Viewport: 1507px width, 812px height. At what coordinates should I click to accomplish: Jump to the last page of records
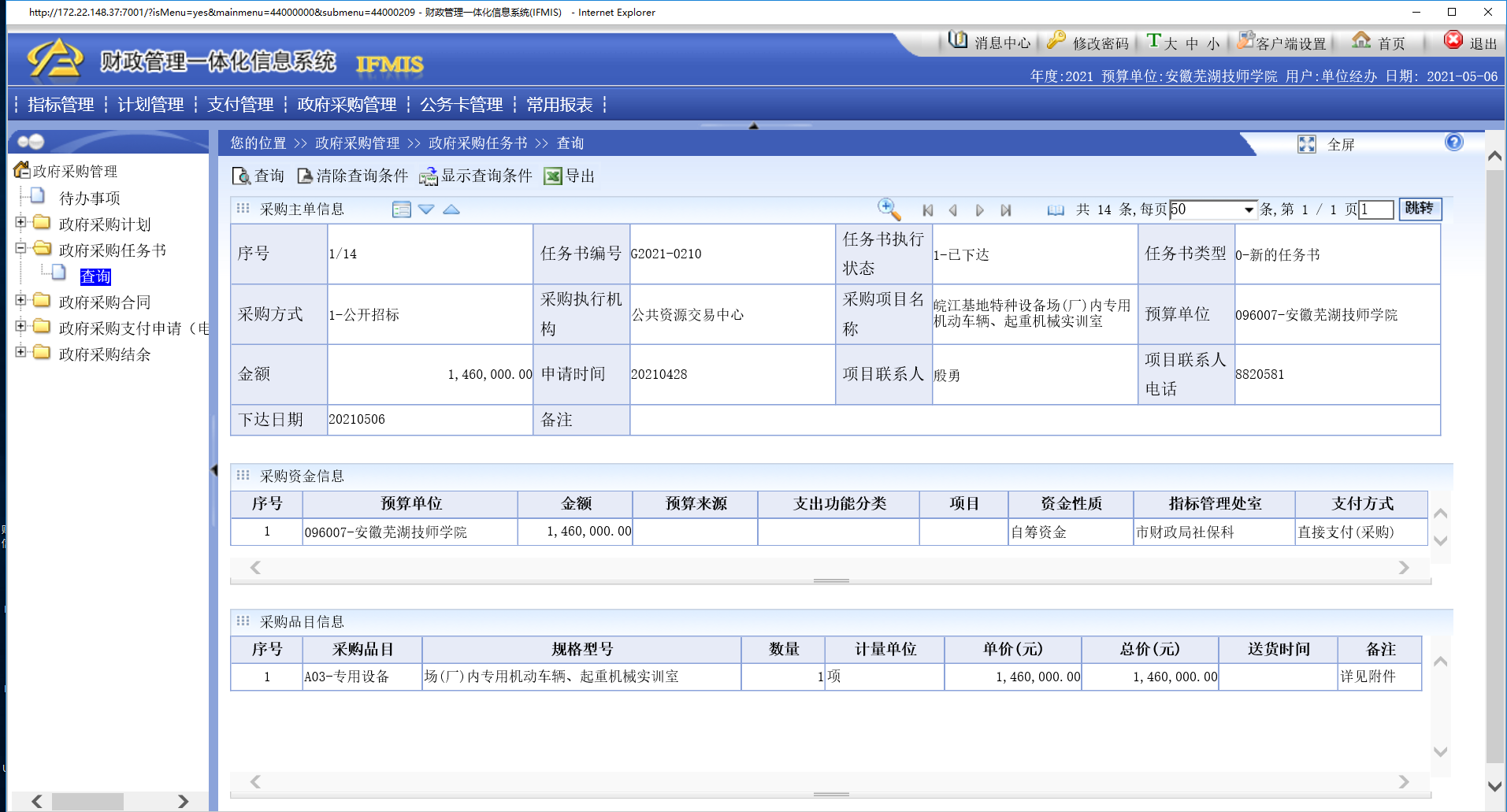(x=1005, y=210)
